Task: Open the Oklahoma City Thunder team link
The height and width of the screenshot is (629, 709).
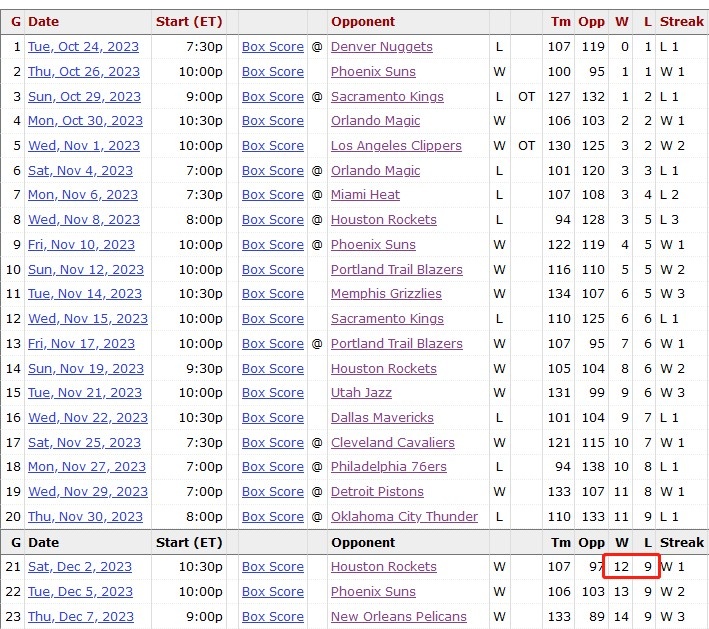Action: click(x=404, y=517)
